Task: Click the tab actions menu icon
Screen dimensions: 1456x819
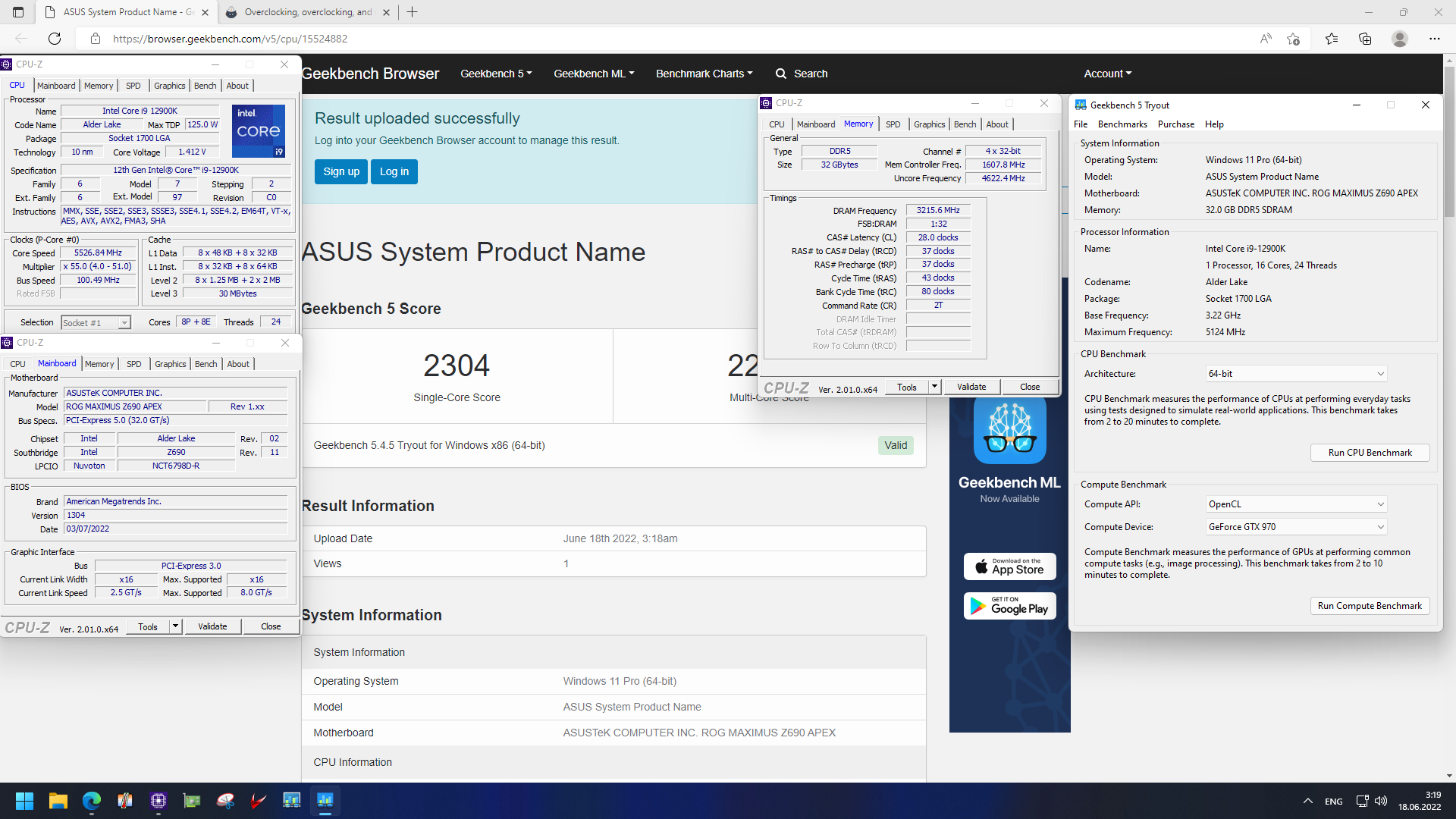Action: coord(18,12)
